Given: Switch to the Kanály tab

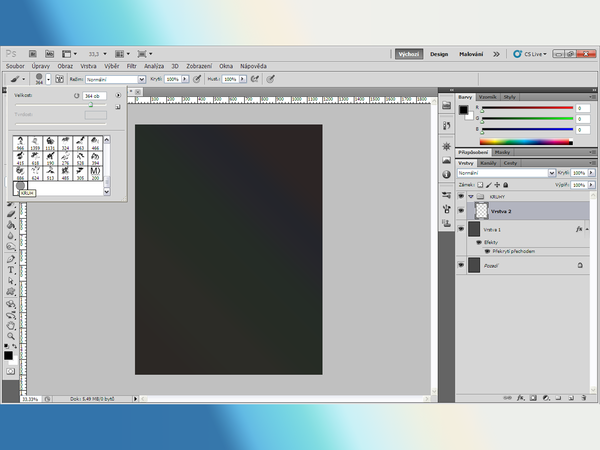Looking at the screenshot, I should coord(489,162).
